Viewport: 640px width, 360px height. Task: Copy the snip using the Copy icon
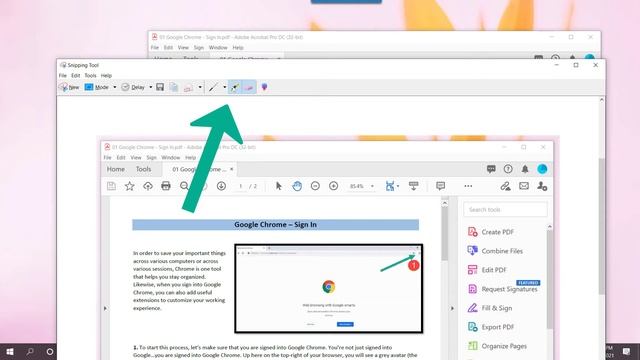click(x=174, y=87)
